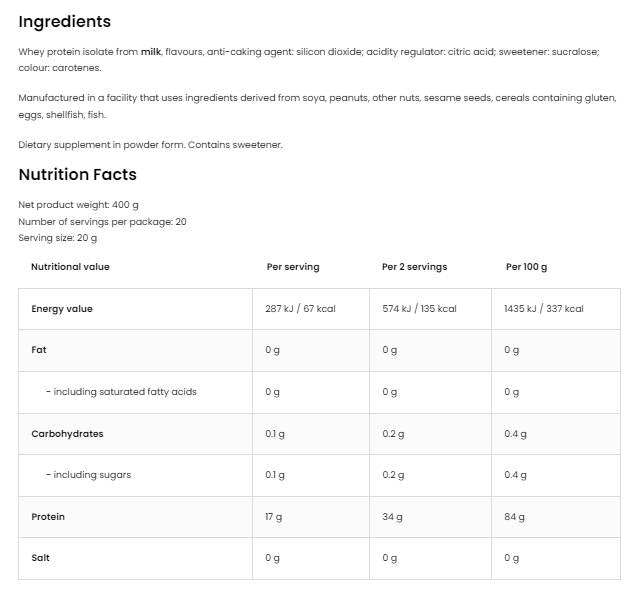Click the Serving size: 20 g line
This screenshot has height=597, width=640.
click(x=58, y=238)
